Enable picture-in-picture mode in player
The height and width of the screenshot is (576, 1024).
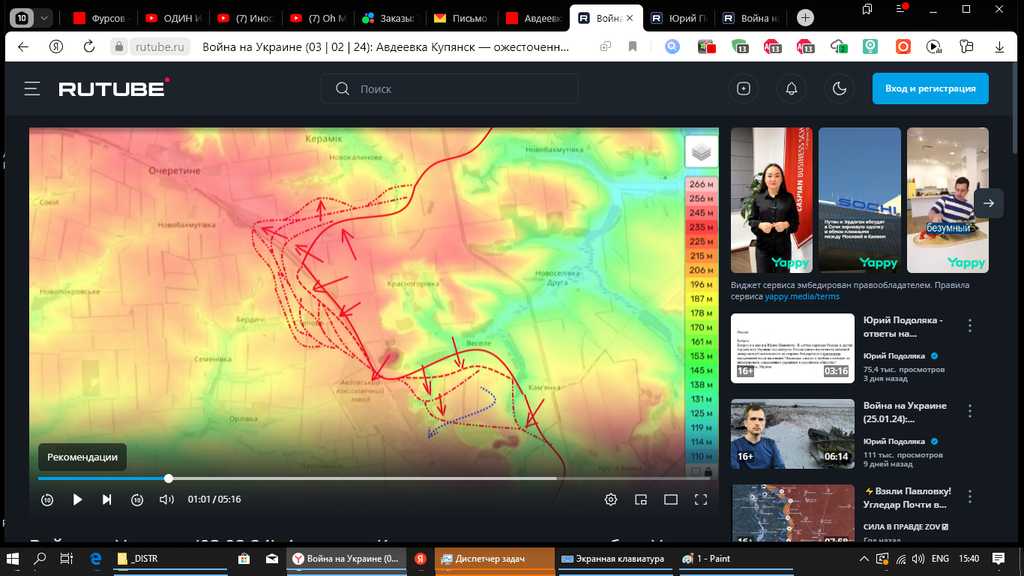(641, 500)
